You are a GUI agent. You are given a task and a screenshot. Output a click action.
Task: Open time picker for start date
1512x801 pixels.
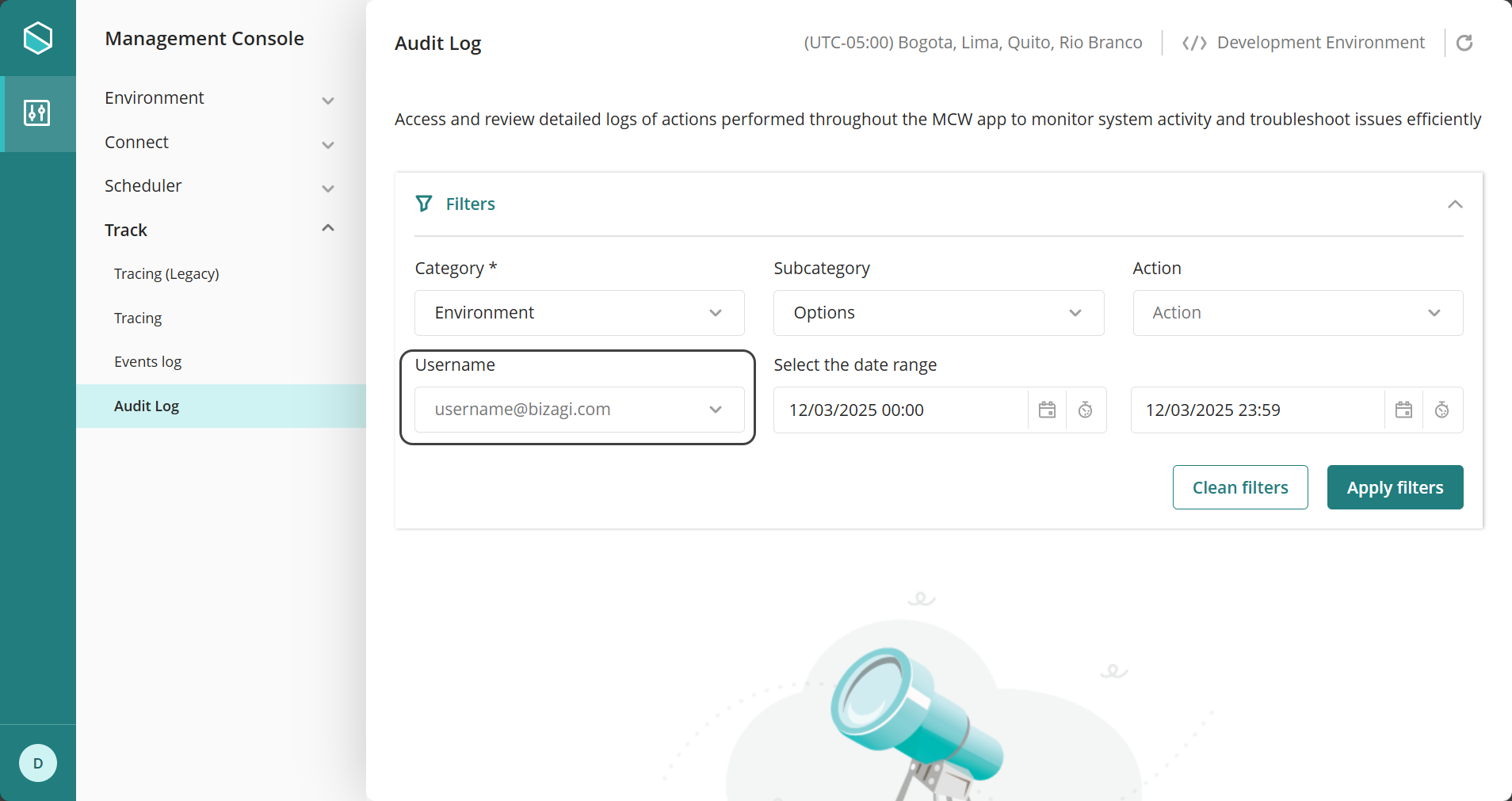[1085, 410]
